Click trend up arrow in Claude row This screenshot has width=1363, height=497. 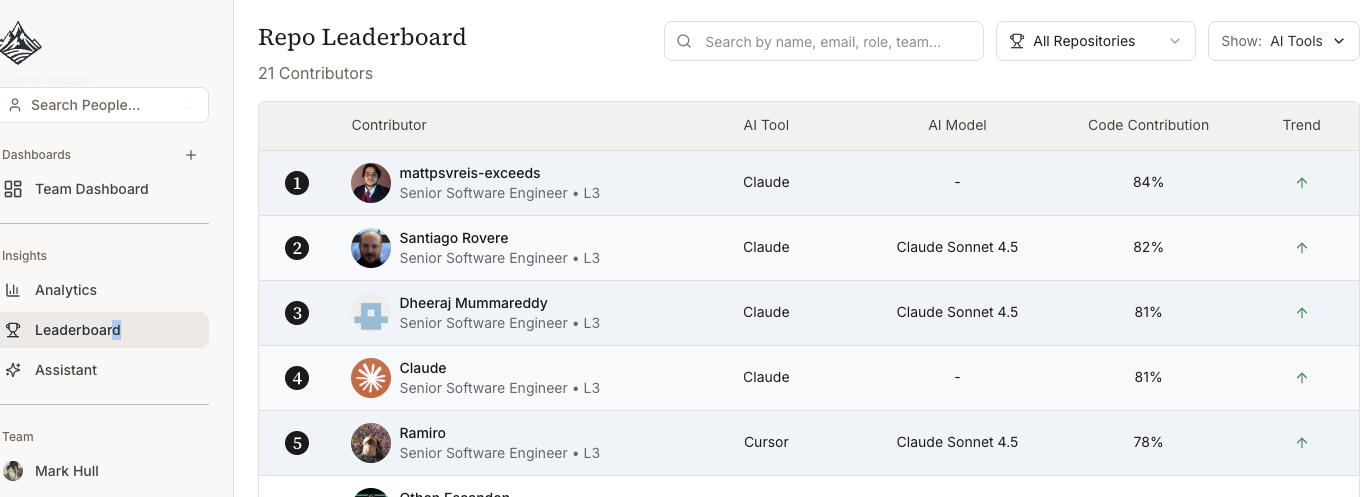[1302, 378]
